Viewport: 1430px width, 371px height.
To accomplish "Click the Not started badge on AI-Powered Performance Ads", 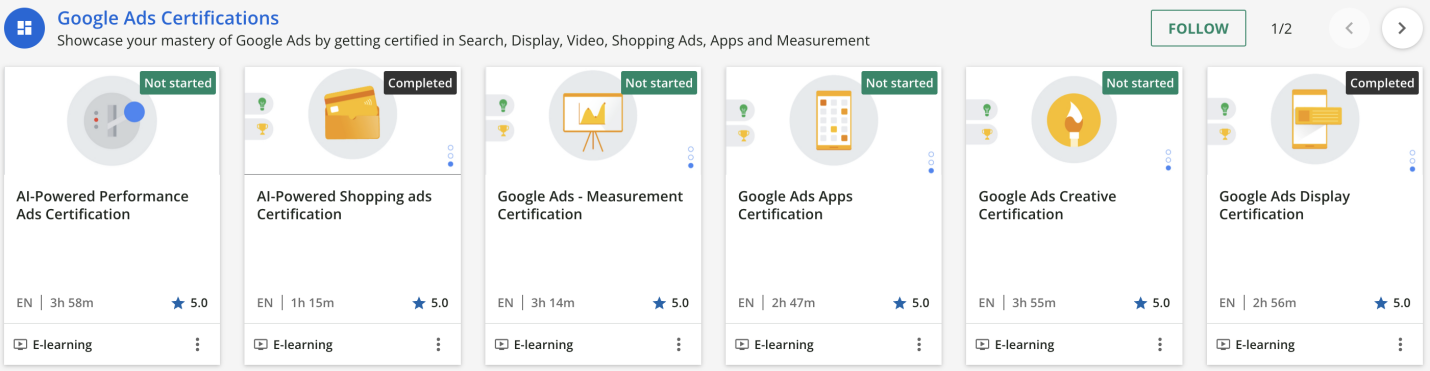I will point(178,83).
